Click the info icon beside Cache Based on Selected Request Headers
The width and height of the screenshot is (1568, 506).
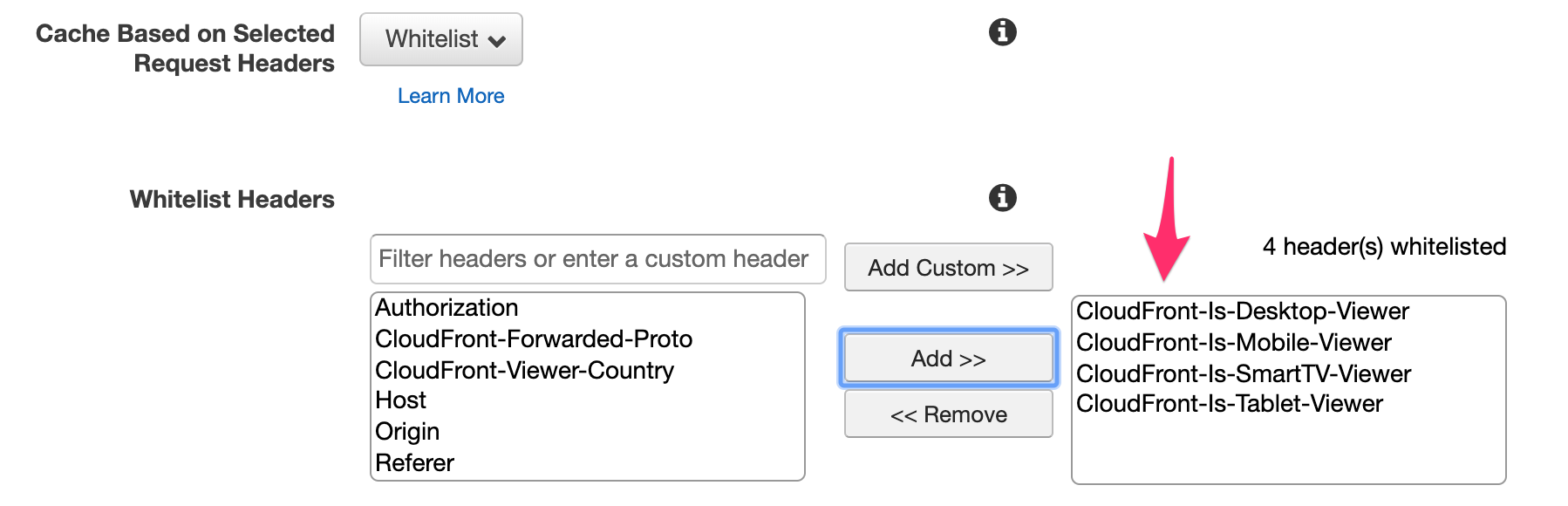[x=1001, y=33]
